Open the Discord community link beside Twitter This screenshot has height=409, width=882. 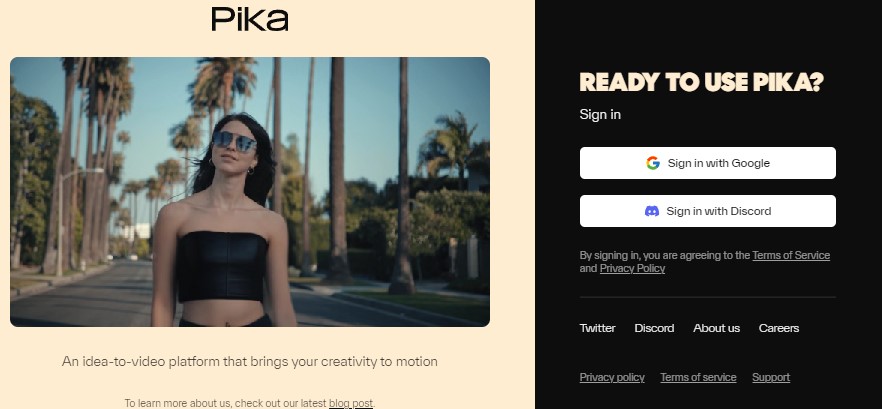654,328
